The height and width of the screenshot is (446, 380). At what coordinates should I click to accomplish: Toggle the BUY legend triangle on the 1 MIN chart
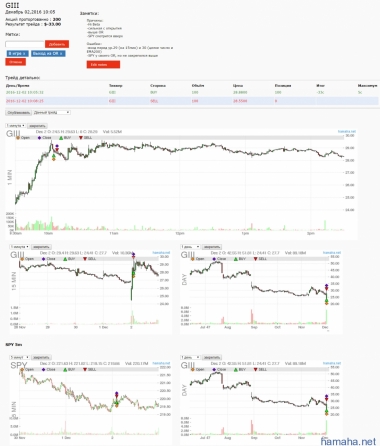click(x=61, y=138)
